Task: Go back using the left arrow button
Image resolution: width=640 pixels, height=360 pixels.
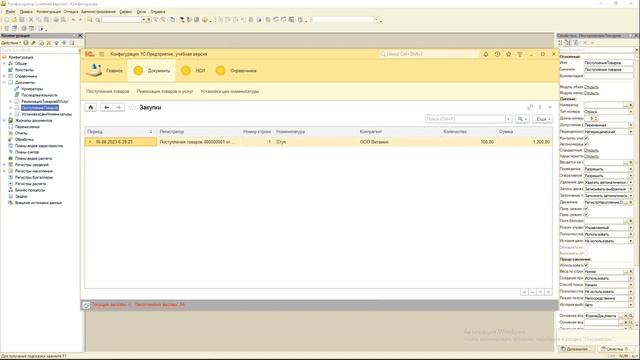Action: (x=106, y=107)
